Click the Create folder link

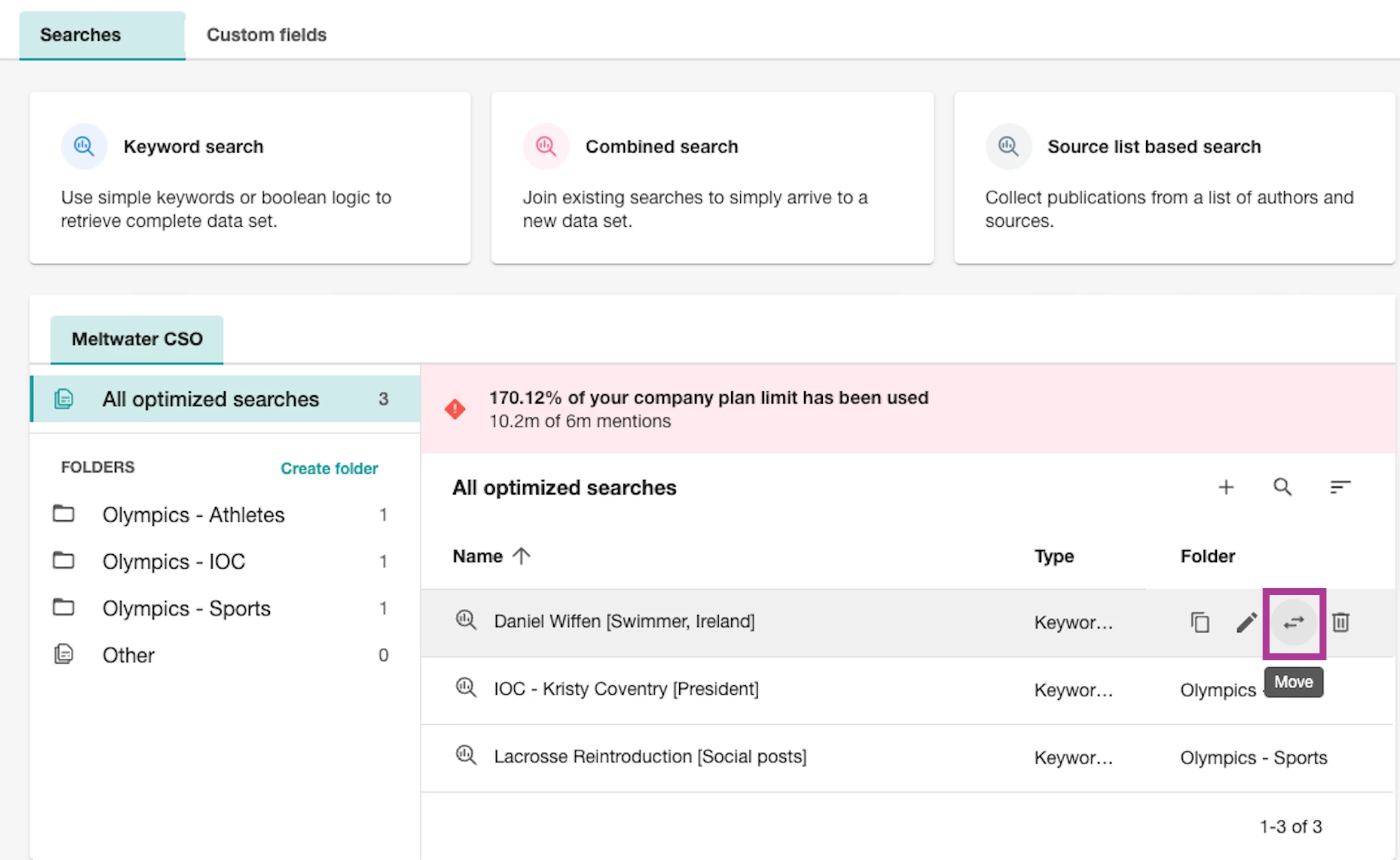329,468
